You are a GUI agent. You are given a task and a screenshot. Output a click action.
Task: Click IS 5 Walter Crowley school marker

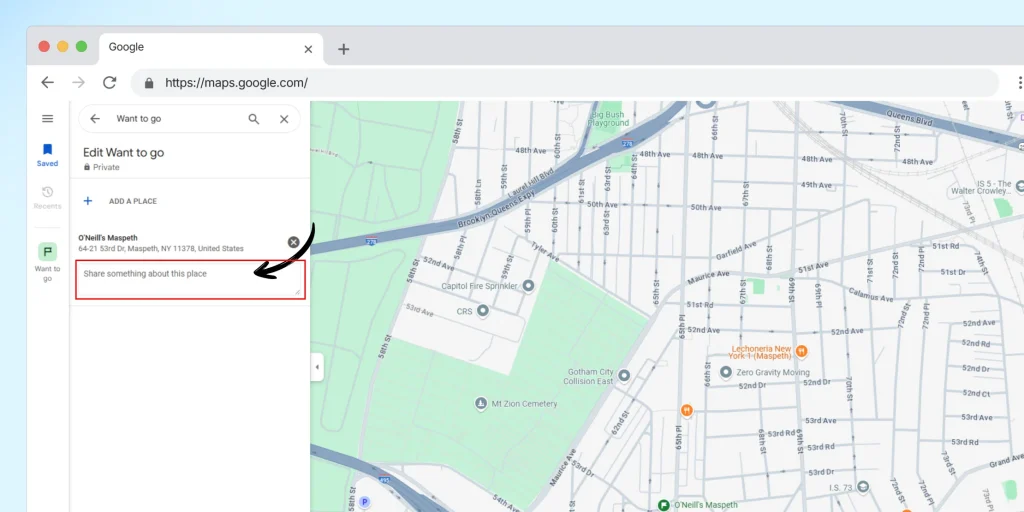click(x=1021, y=187)
